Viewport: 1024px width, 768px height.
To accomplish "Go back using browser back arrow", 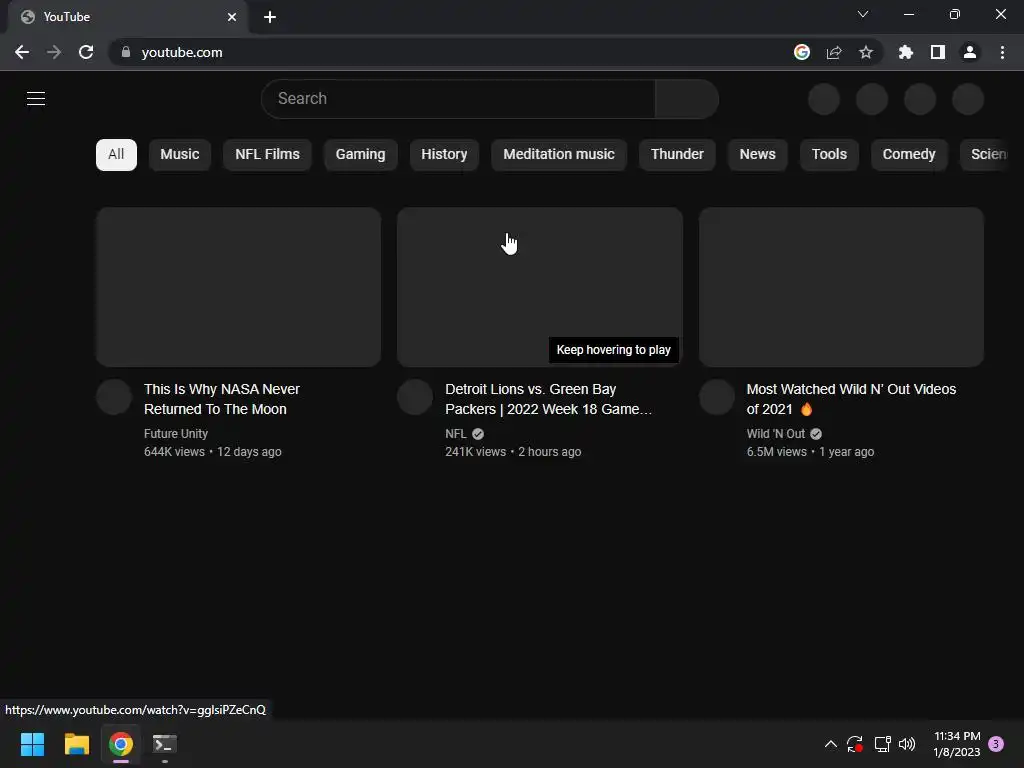I will pos(22,52).
